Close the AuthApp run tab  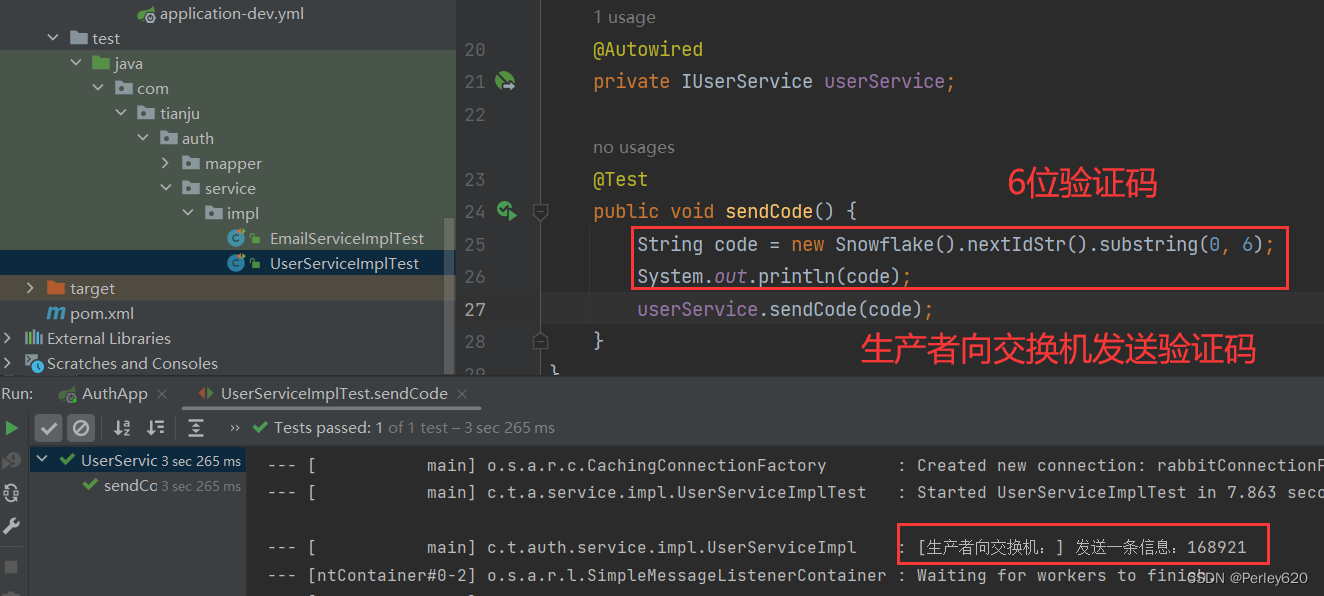tap(163, 394)
